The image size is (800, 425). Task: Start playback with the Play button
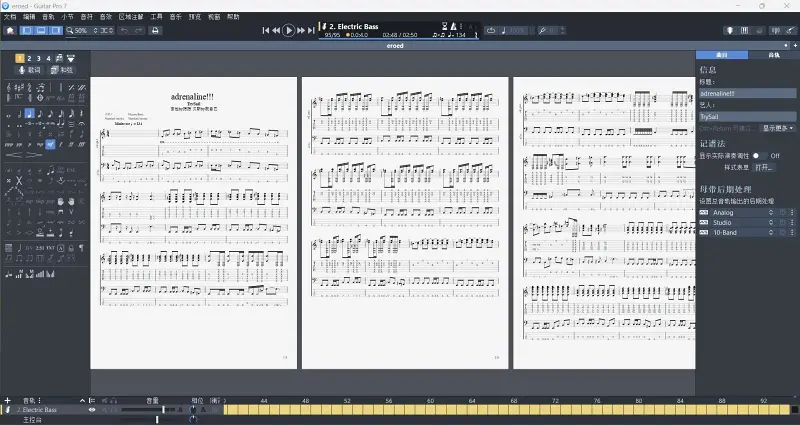tap(288, 31)
